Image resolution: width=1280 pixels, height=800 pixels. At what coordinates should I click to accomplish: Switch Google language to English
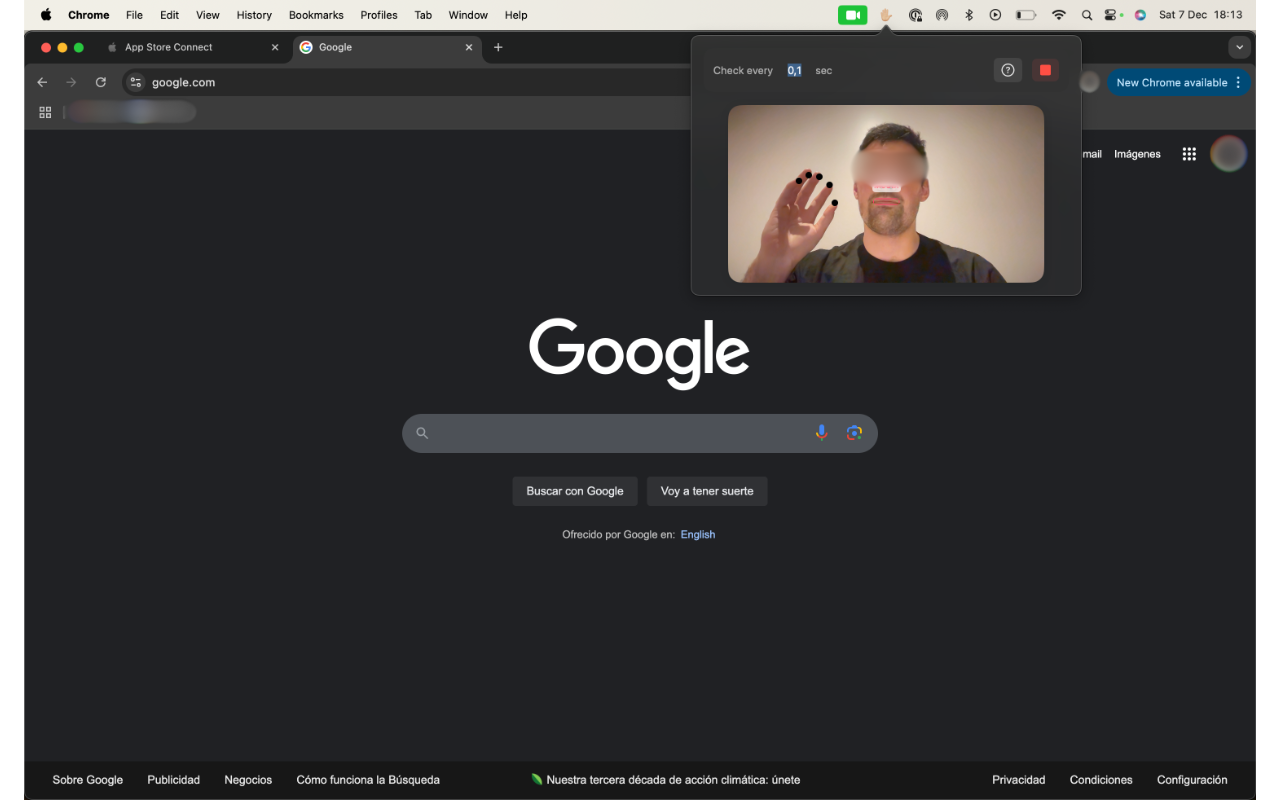click(x=698, y=534)
